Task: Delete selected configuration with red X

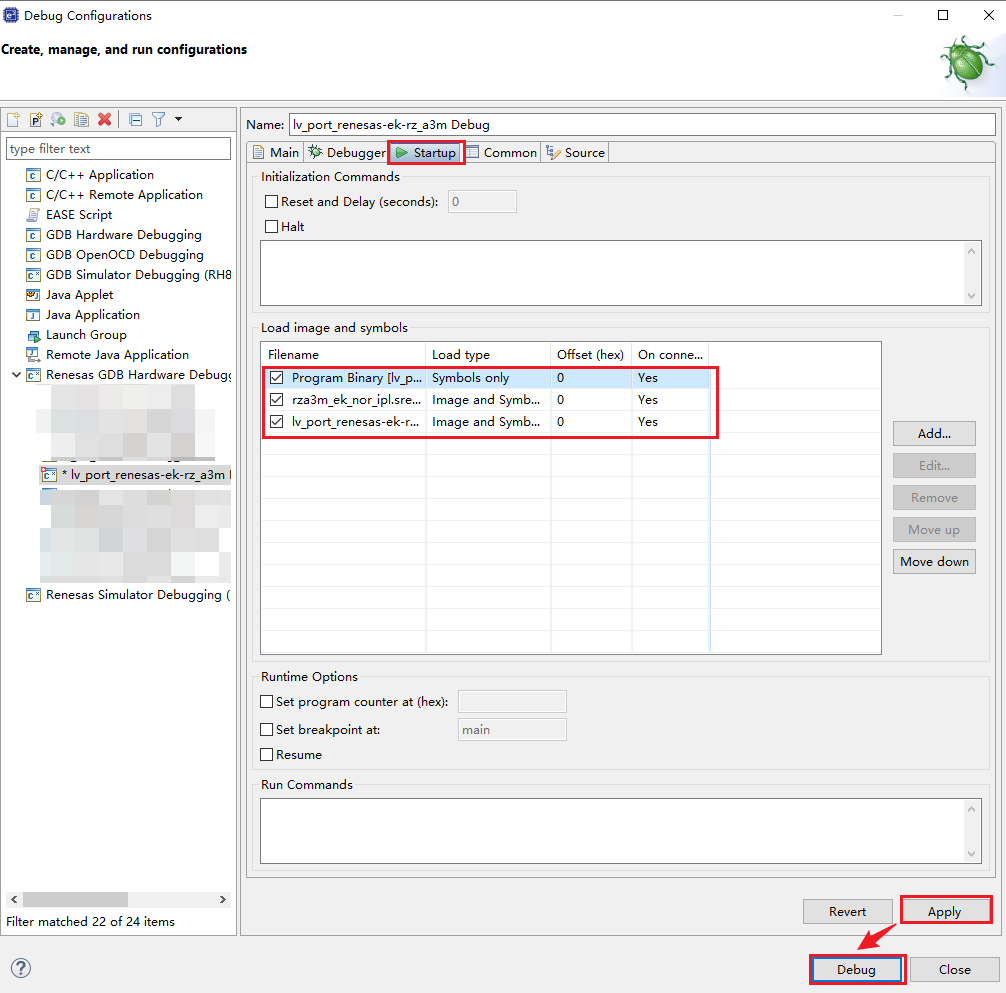Action: pyautogui.click(x=104, y=119)
